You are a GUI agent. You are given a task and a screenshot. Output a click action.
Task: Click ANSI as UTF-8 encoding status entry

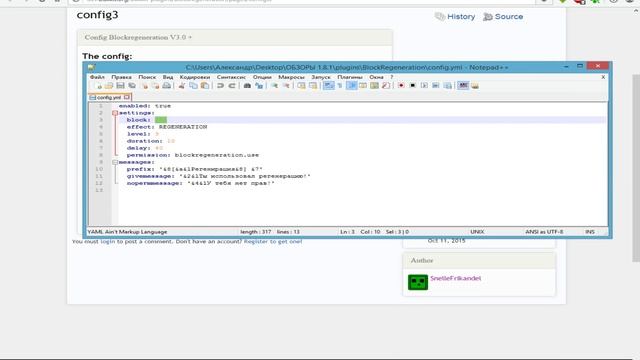(544, 232)
